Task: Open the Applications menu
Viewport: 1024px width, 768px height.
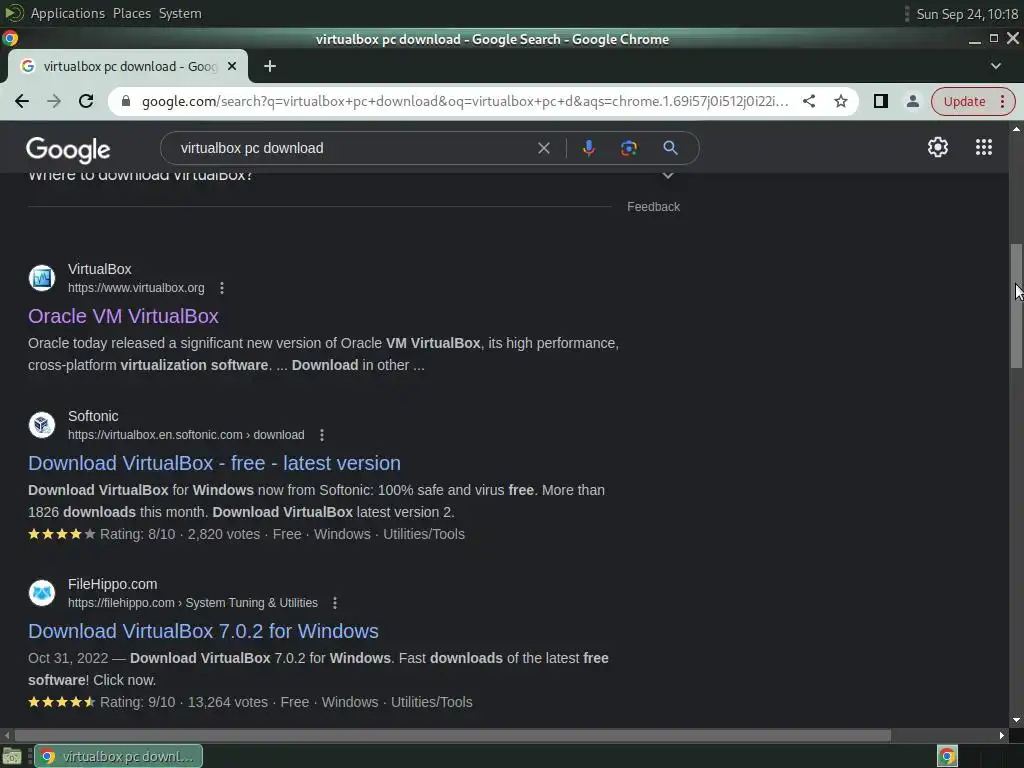Action: (x=67, y=13)
